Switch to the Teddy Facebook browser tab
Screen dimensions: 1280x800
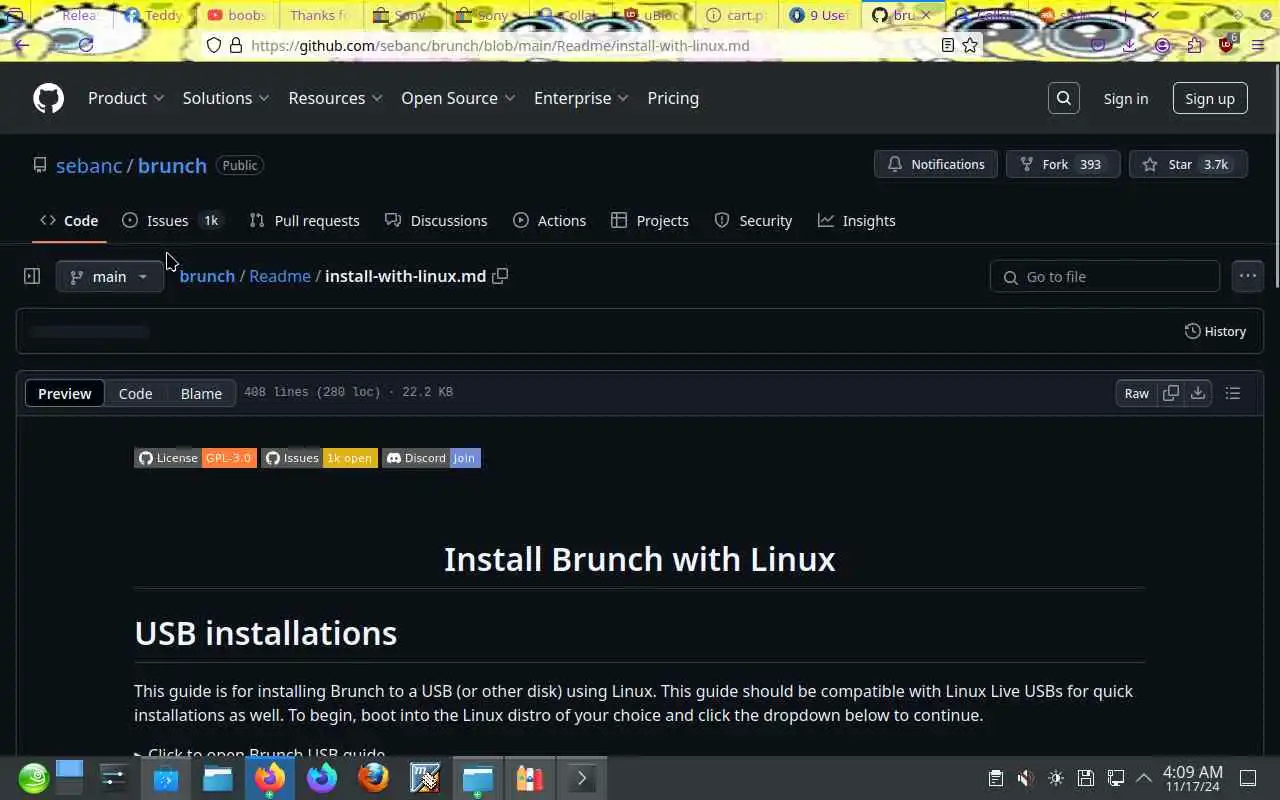coord(153,15)
